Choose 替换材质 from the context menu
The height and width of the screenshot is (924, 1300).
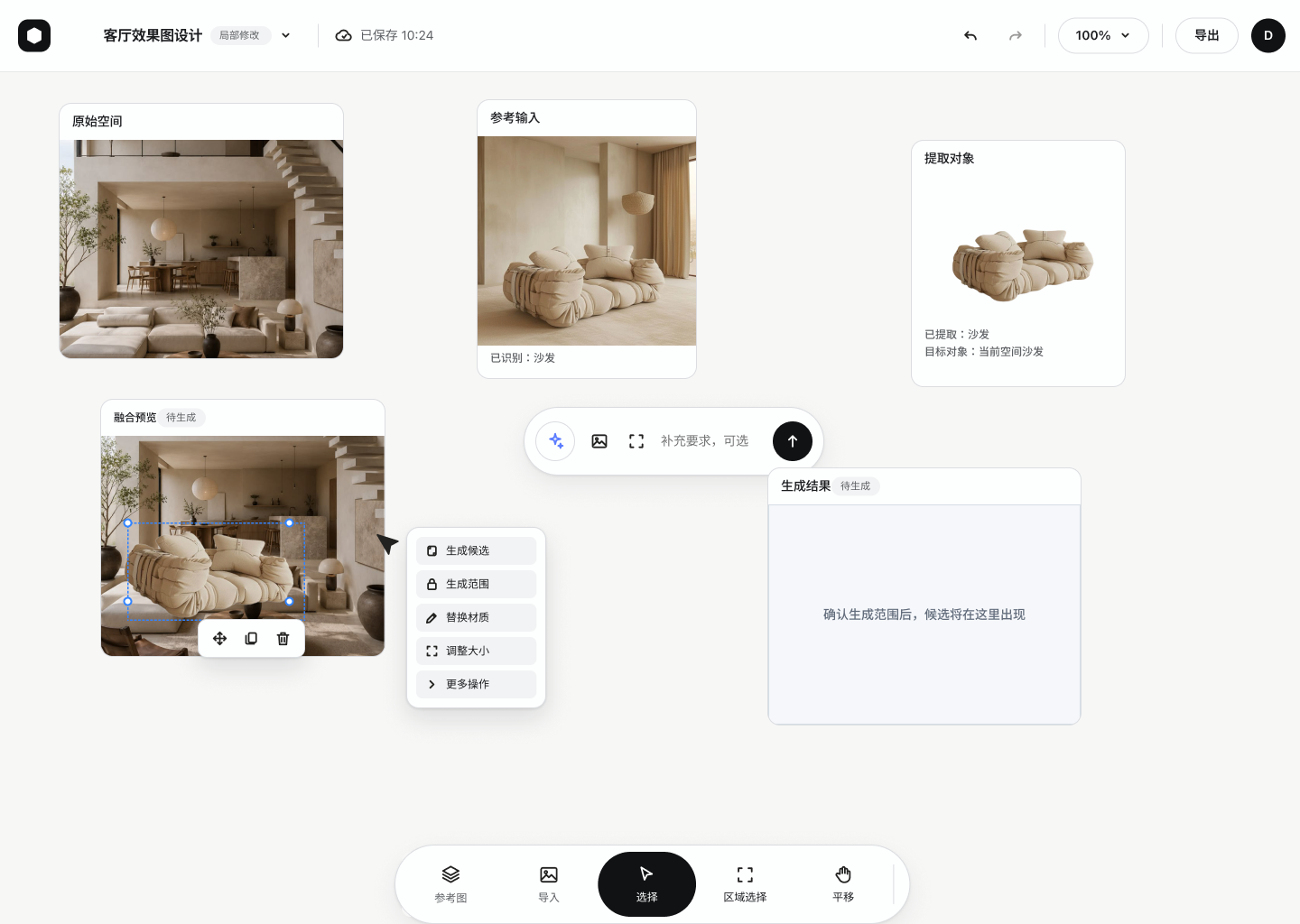point(476,617)
